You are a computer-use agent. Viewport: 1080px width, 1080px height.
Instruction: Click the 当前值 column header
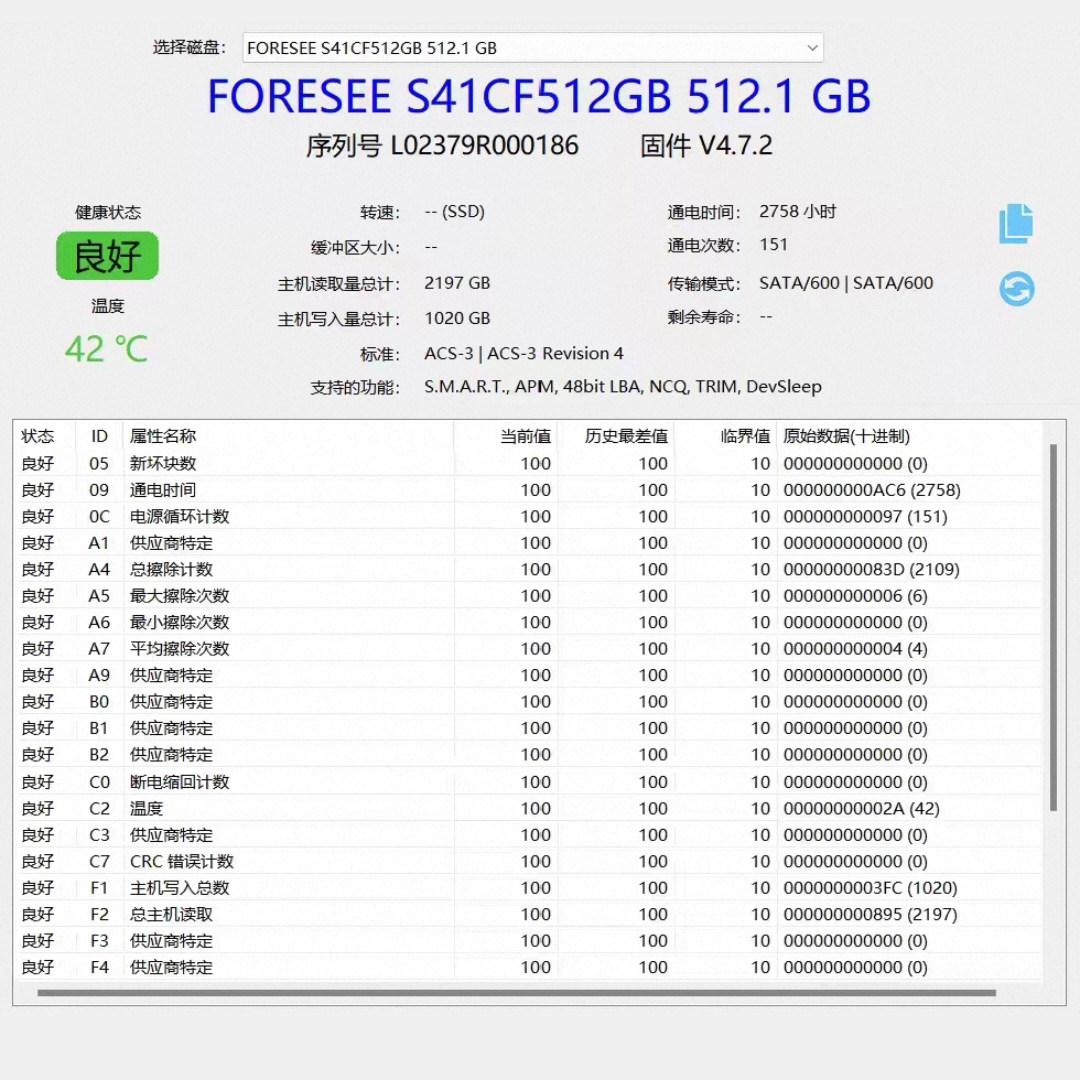525,436
